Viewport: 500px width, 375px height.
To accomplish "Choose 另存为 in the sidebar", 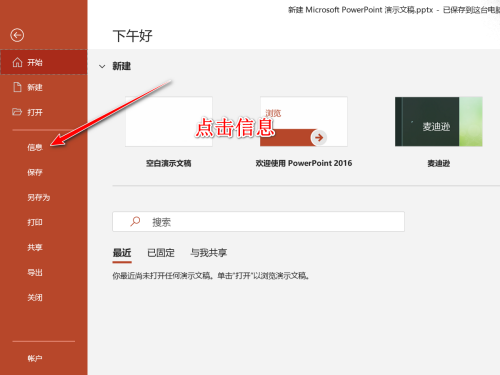I will 39,197.
